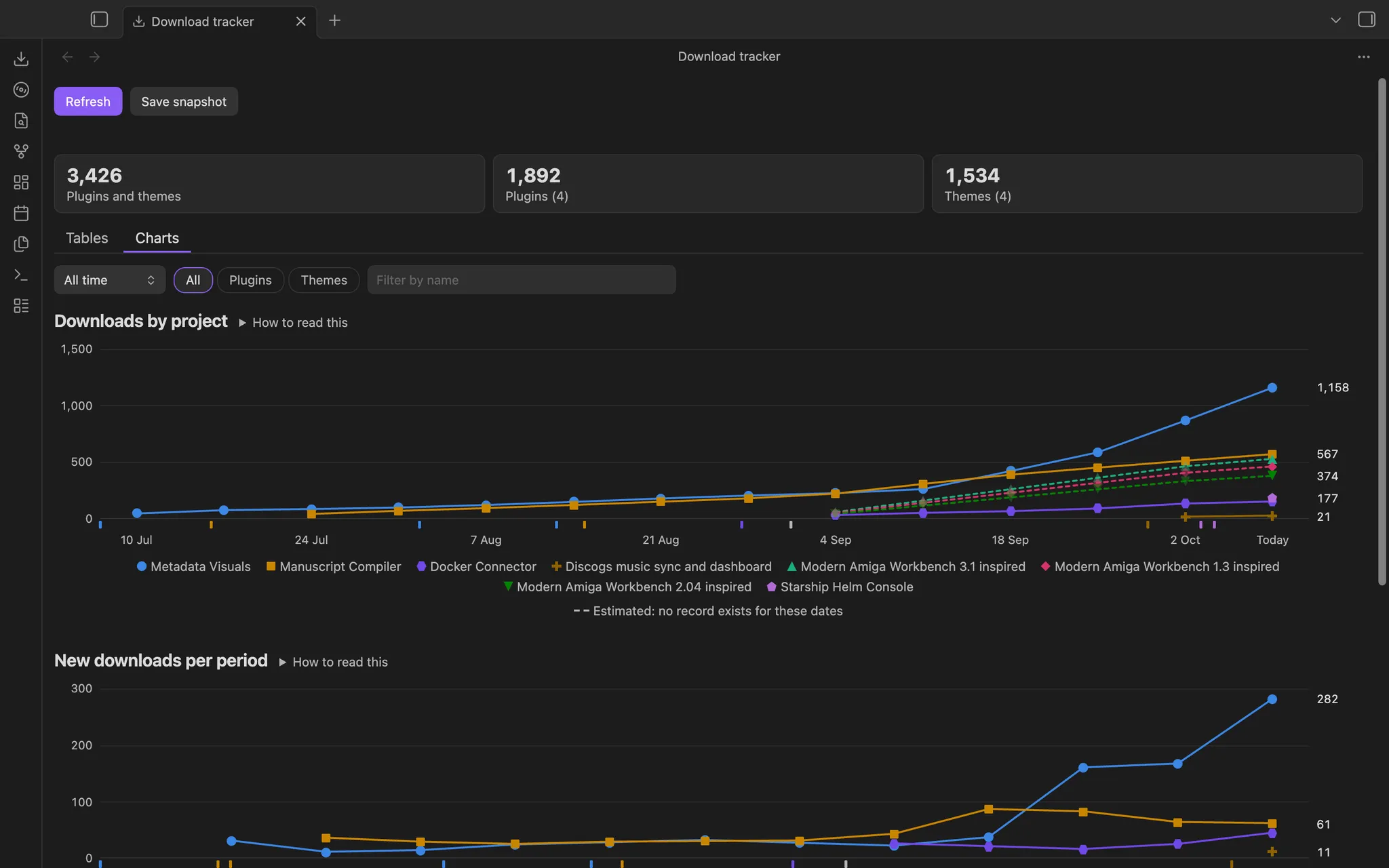Open canvas icon in the left ribbon
Screen dimensions: 1389x868
pos(21,182)
